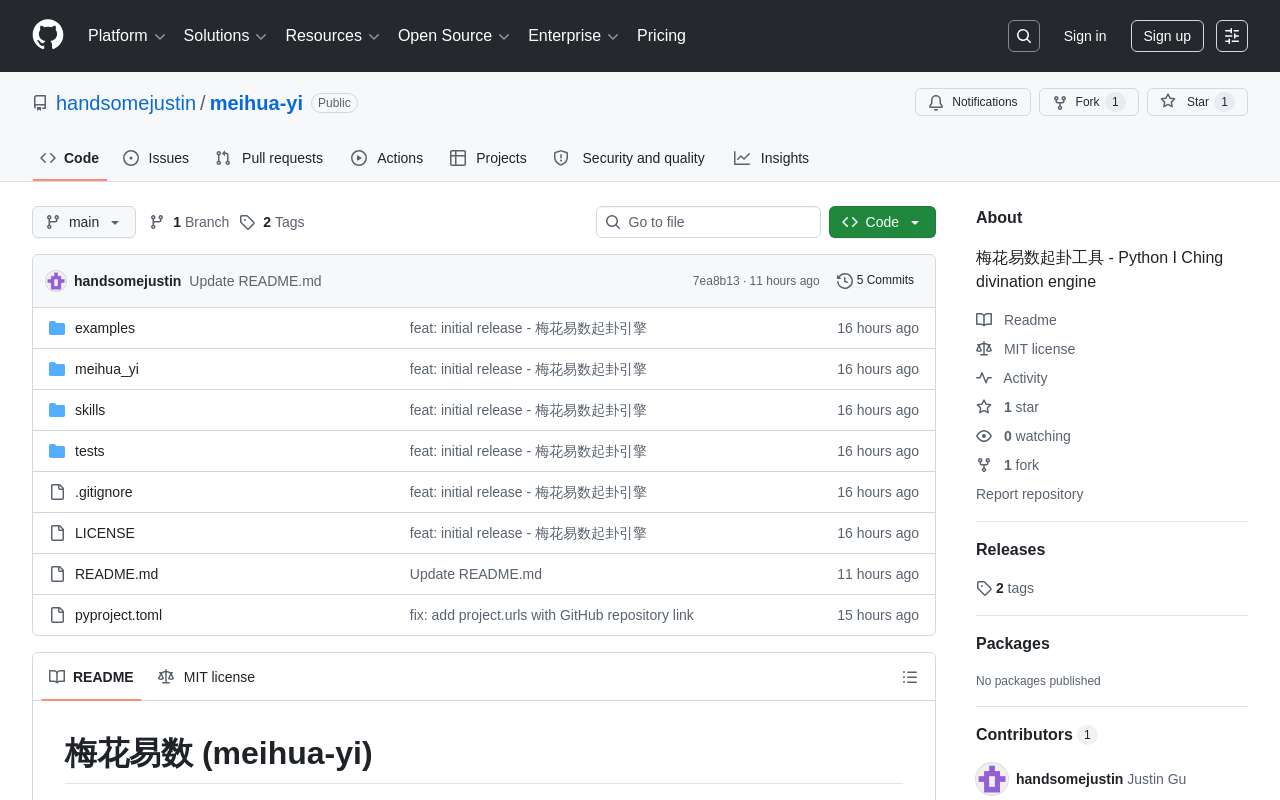The image size is (1280, 800).
Task: Click the star icon beside 1 star
Action: click(x=984, y=407)
